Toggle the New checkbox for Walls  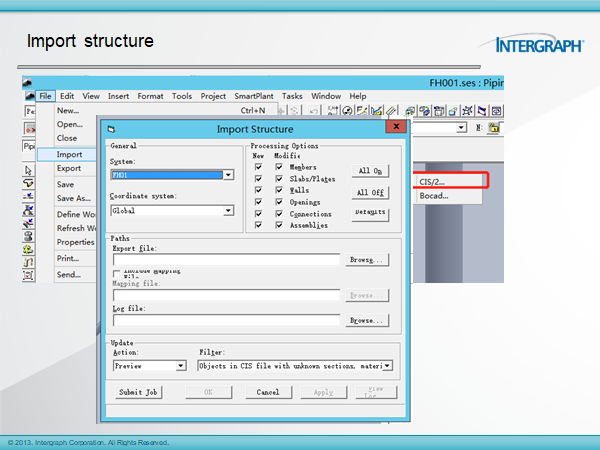(259, 190)
